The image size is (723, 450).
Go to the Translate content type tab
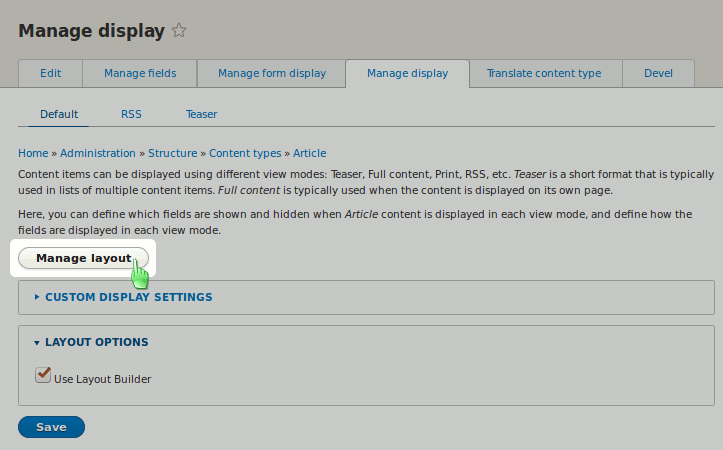pos(544,73)
